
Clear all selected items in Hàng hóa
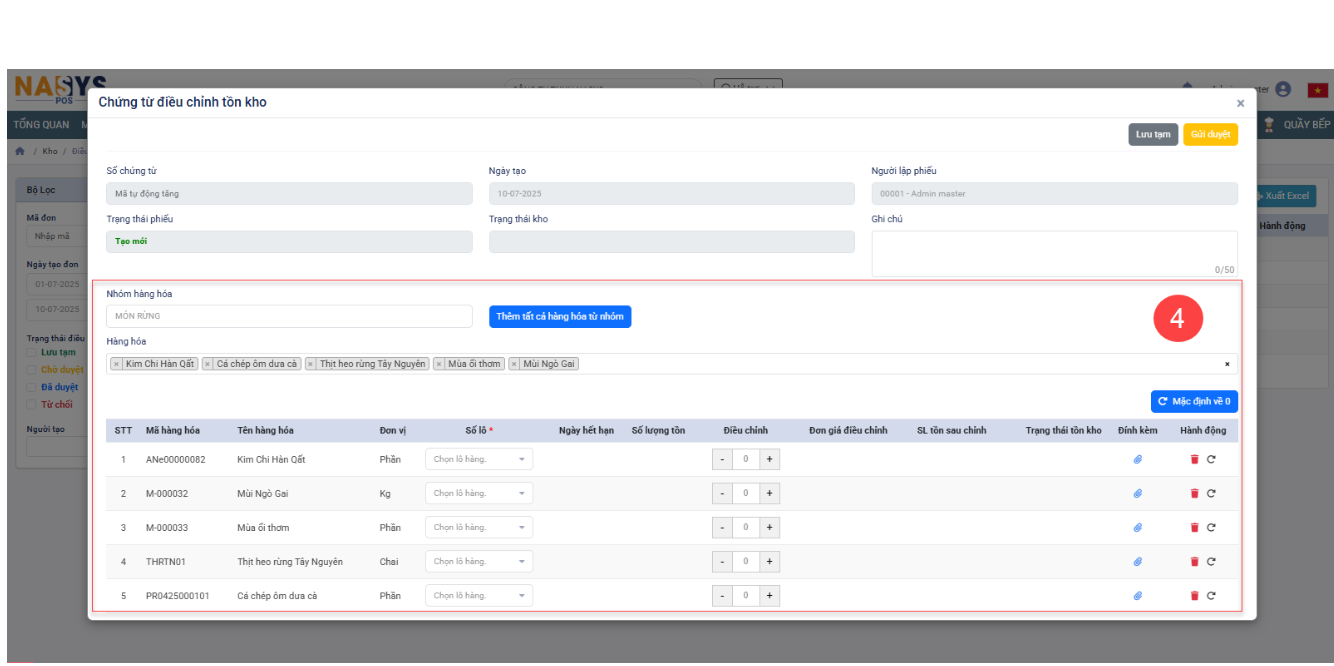pos(1227,364)
